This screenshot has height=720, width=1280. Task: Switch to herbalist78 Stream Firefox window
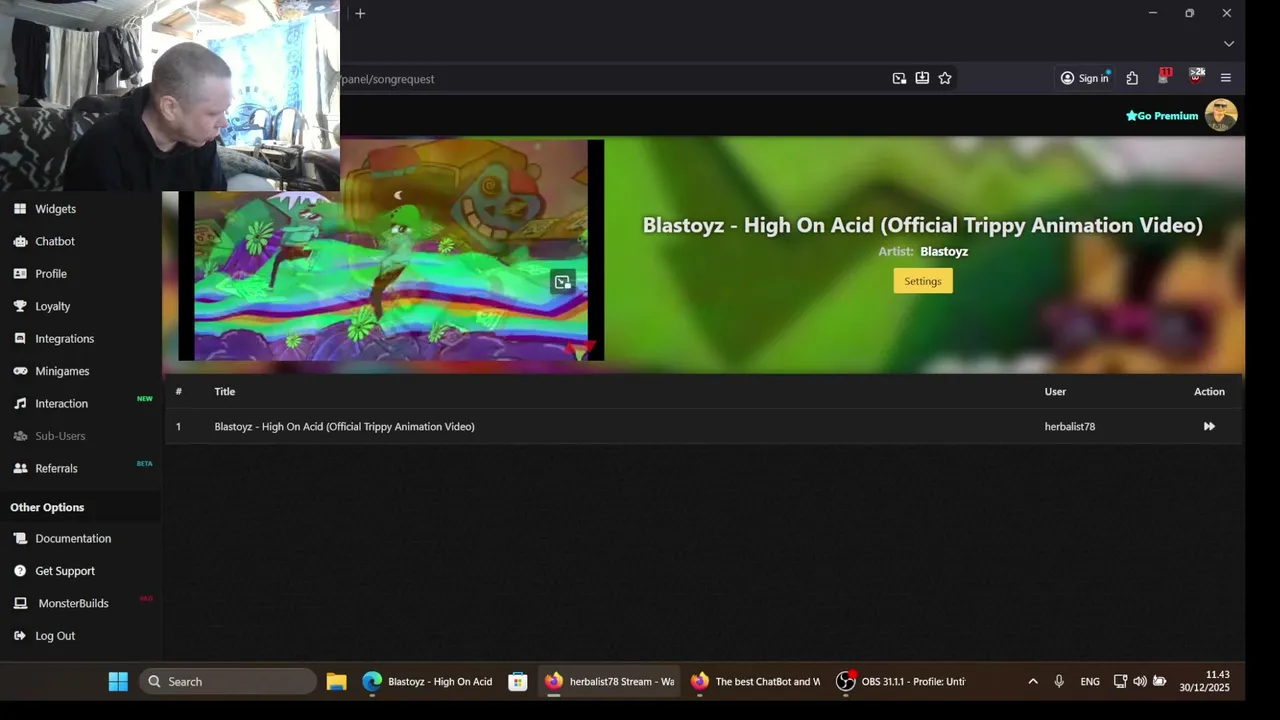[610, 682]
